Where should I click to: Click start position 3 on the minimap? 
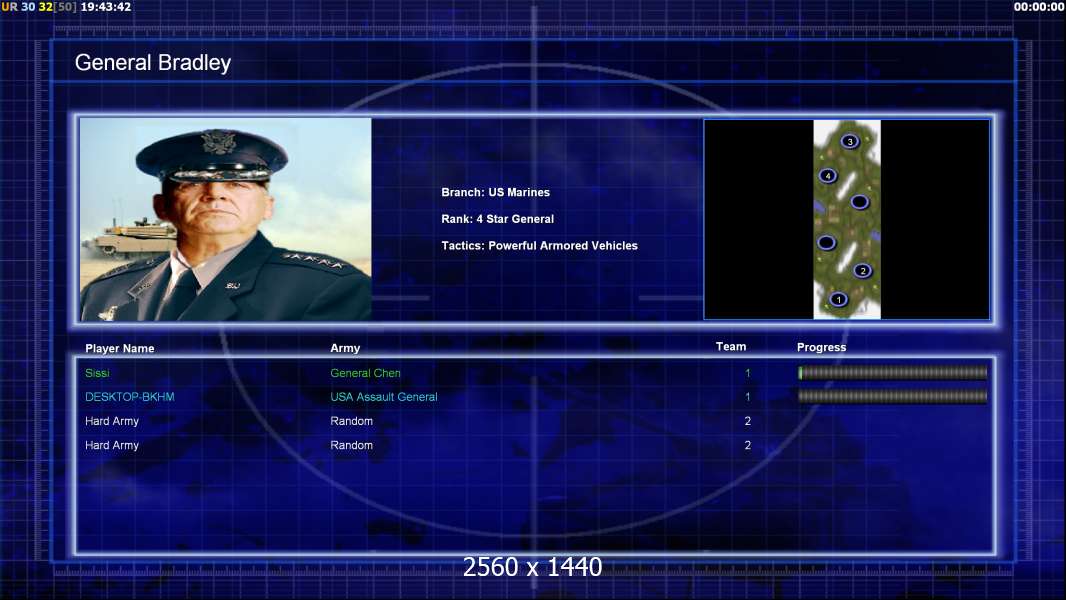(849, 141)
